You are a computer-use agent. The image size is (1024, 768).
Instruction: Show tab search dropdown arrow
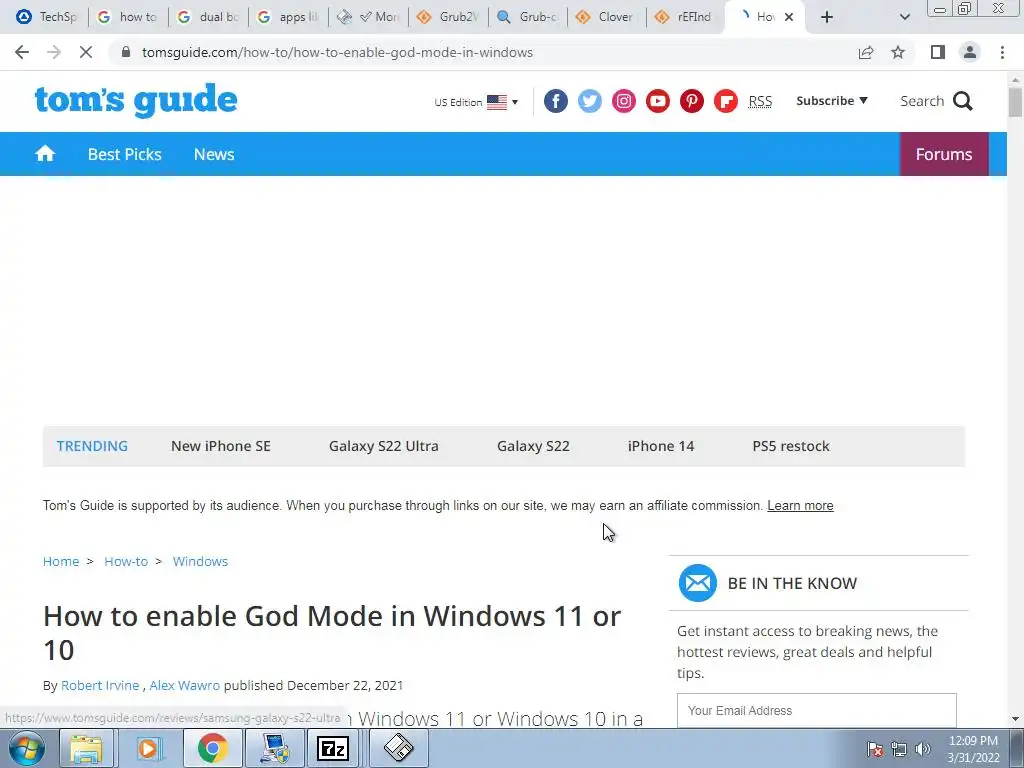[904, 17]
